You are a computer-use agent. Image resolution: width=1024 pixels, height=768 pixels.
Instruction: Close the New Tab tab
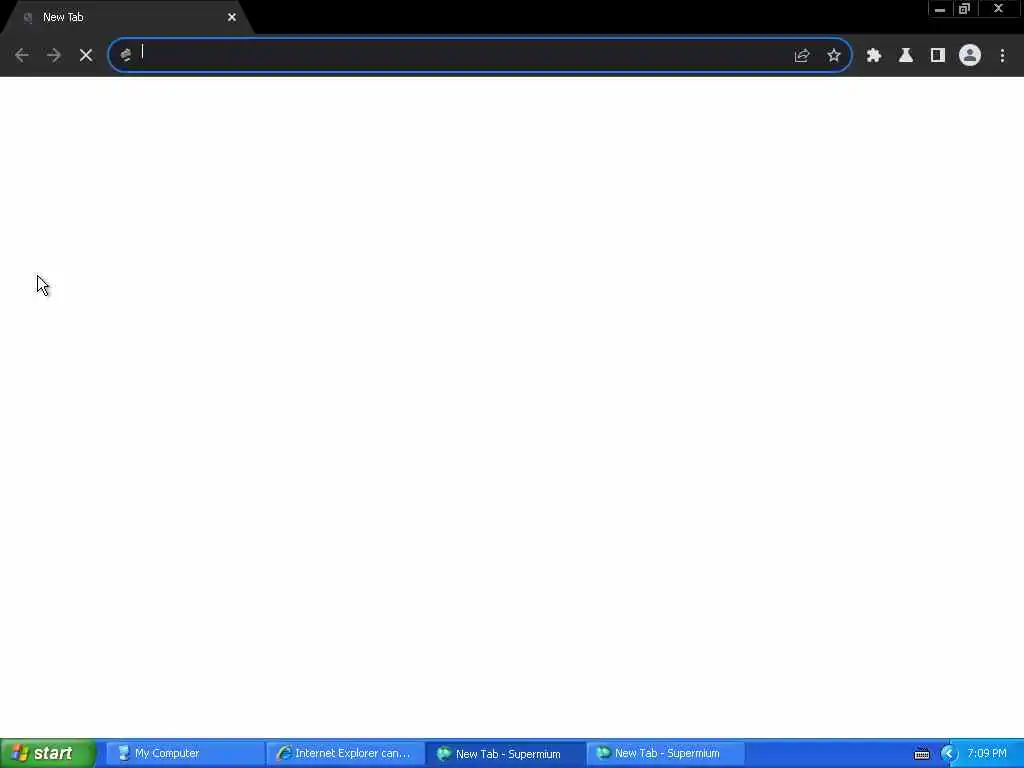coord(232,18)
